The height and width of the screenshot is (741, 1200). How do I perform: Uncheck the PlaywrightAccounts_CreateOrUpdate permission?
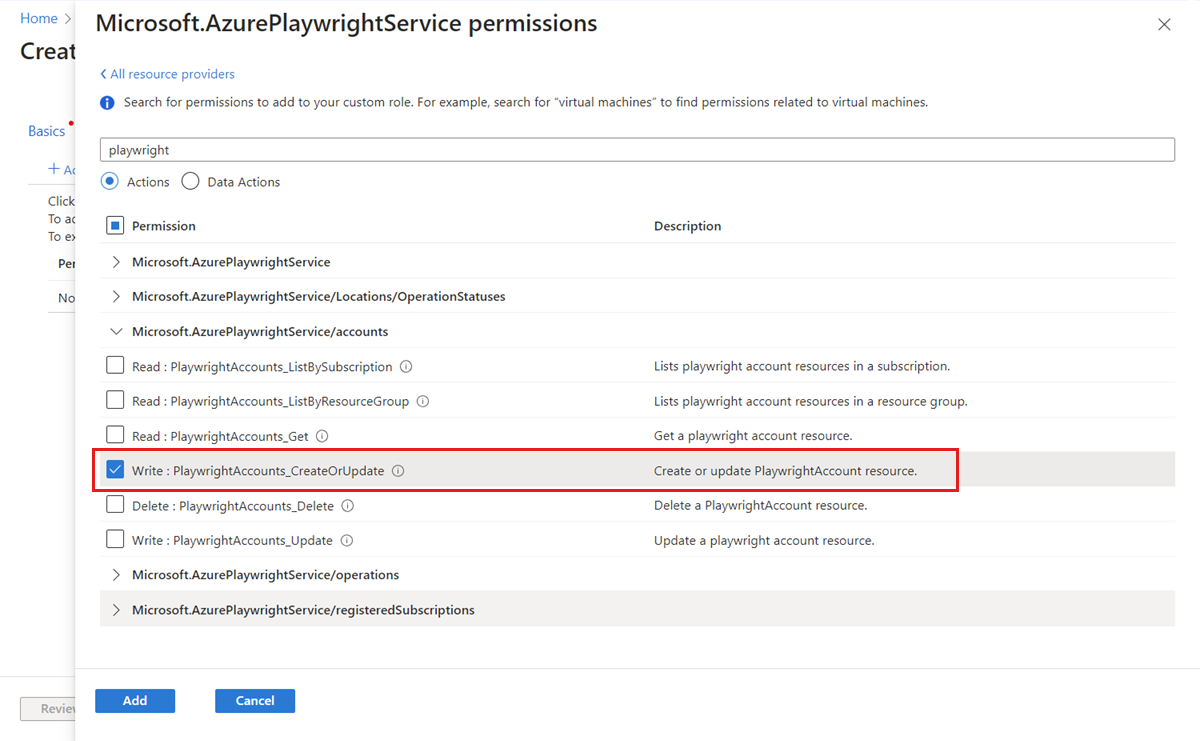[x=115, y=470]
